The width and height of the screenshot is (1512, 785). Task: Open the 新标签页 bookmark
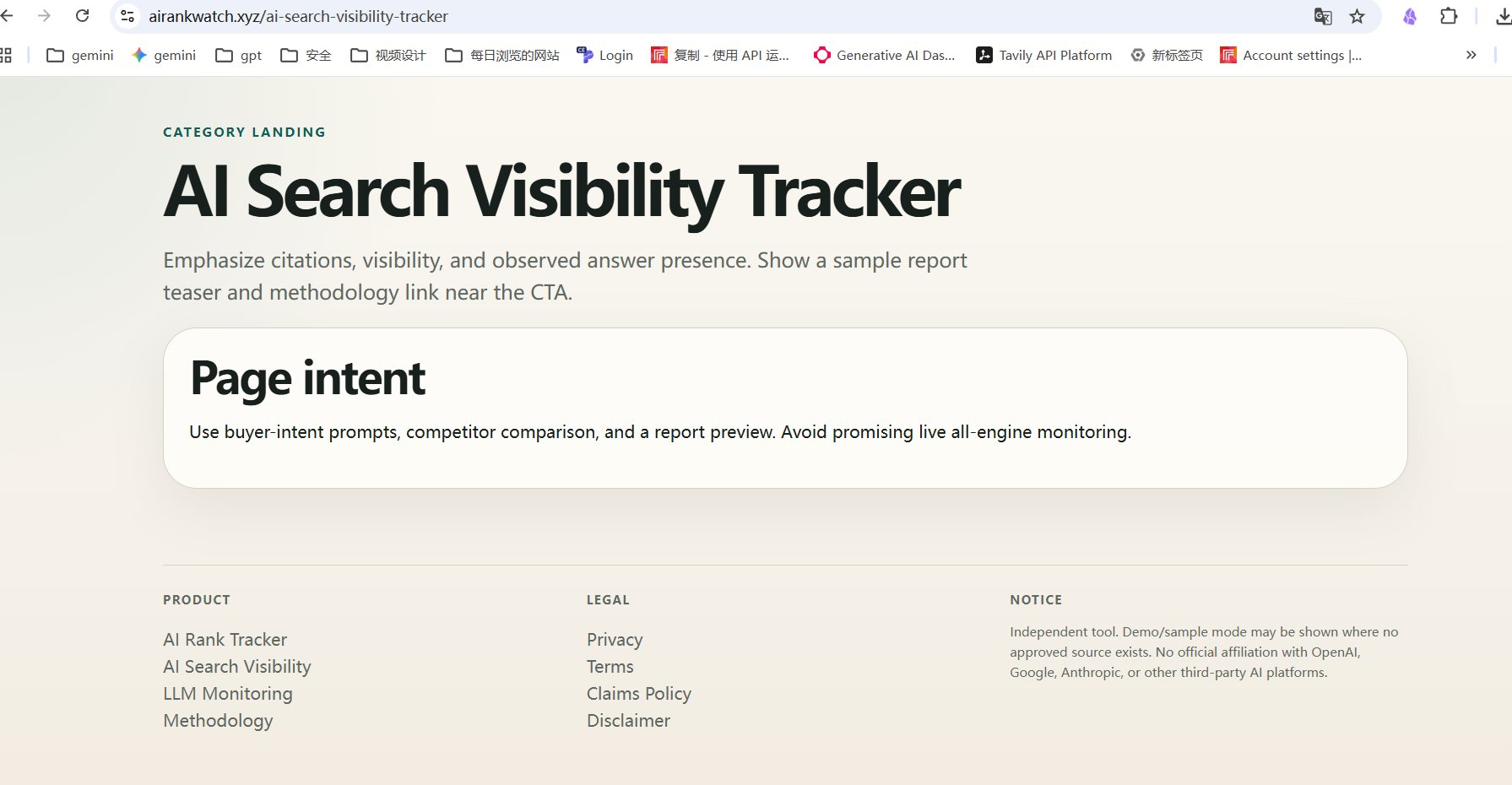pos(1167,55)
